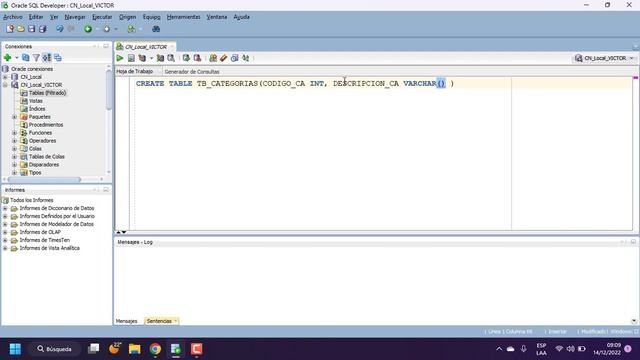The width and height of the screenshot is (640, 360).
Task: Expand the Operadores tree node
Action: (x=15, y=141)
